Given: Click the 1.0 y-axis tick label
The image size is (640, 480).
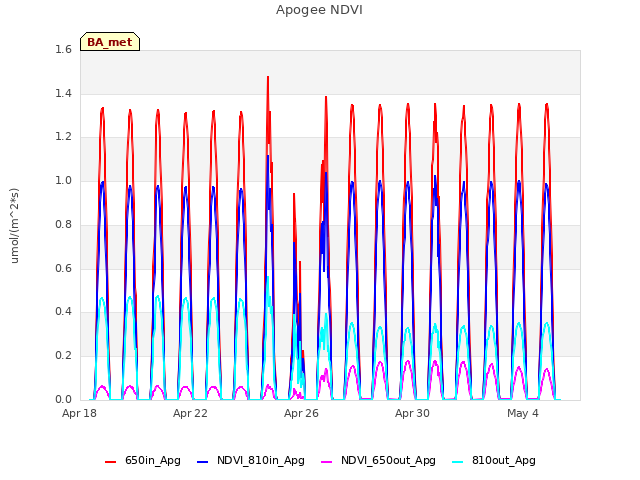Looking at the screenshot, I should tap(63, 180).
